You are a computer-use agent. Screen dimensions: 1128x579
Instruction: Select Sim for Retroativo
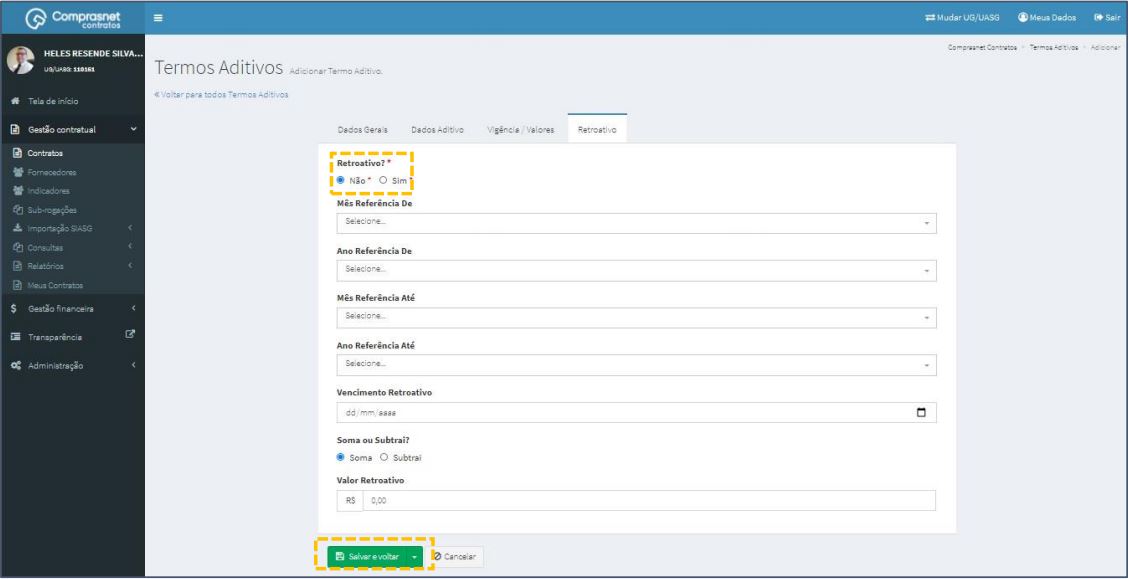(x=383, y=181)
